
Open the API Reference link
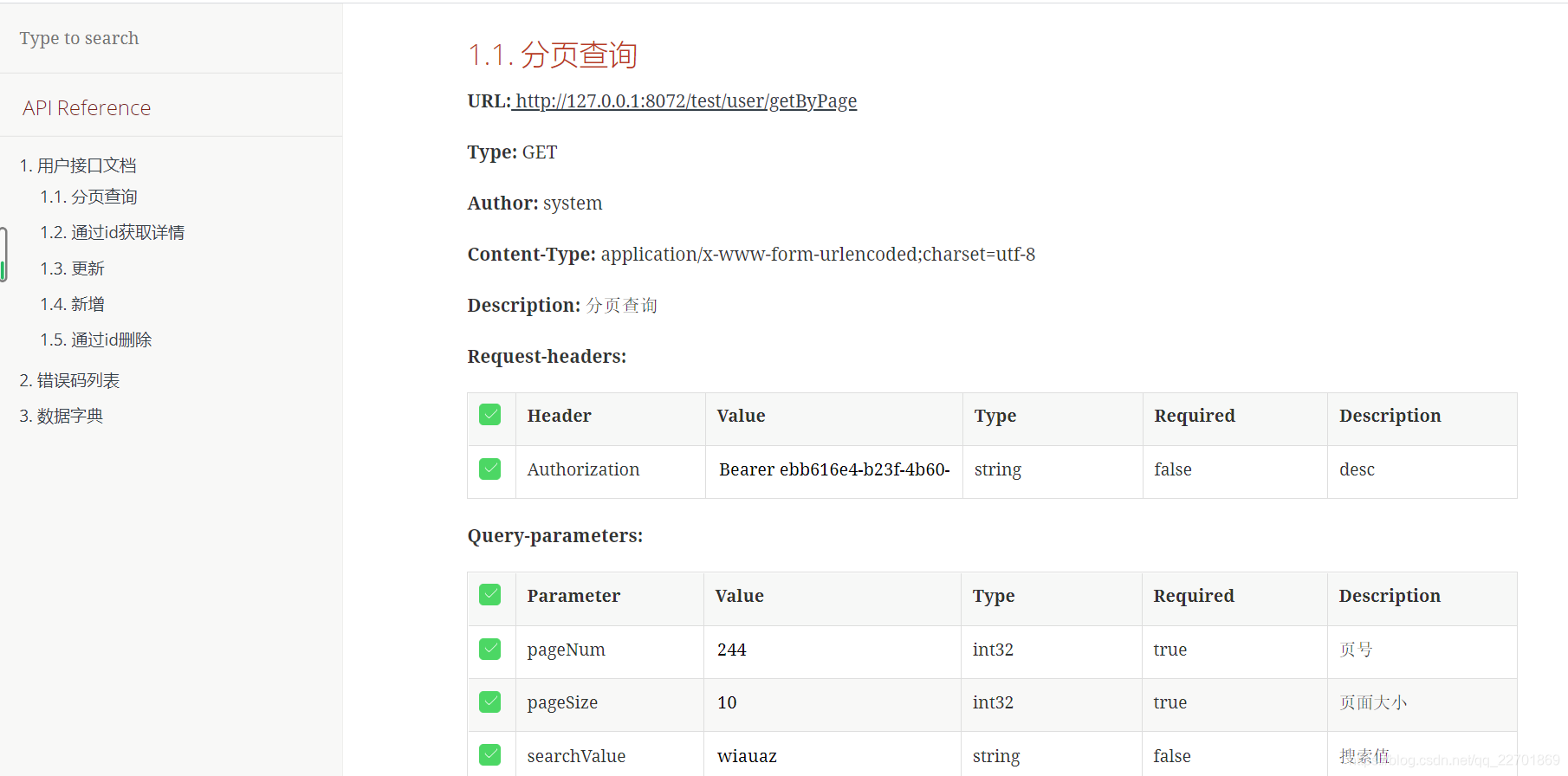tap(87, 108)
